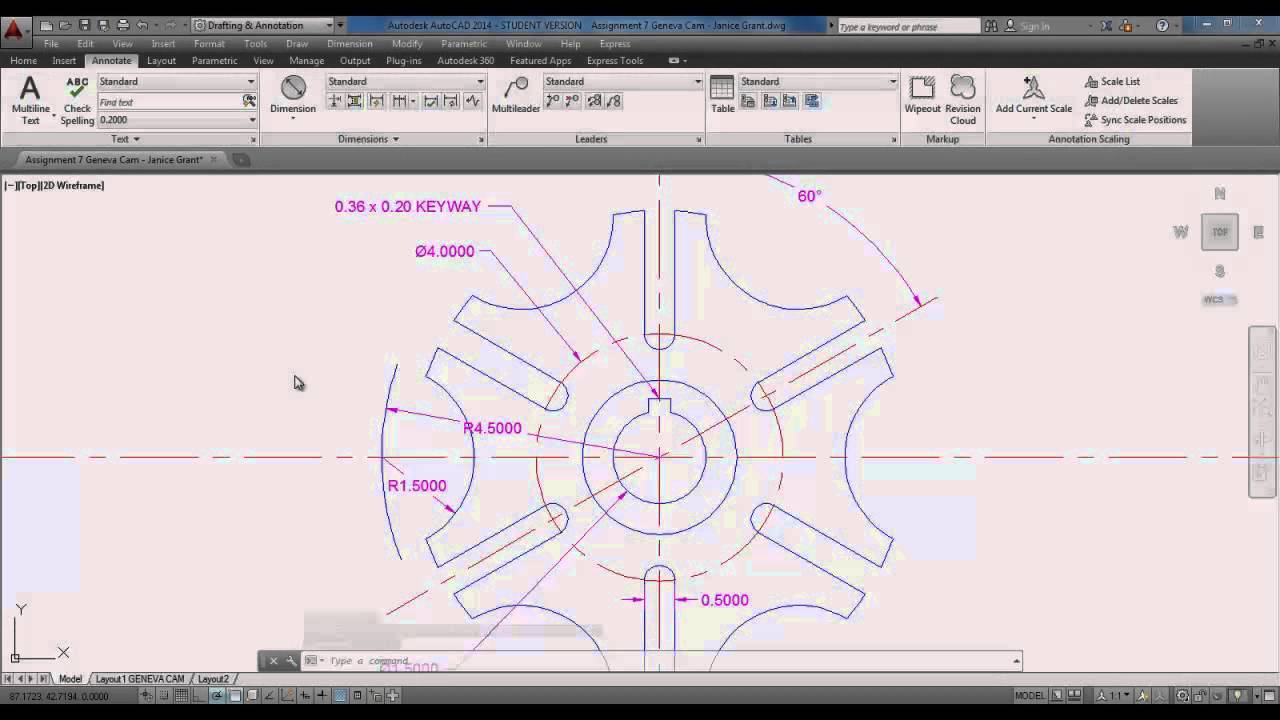Click the Undo arrow in Quick Access toolbar
Viewport: 1280px width, 720px height.
[141, 25]
